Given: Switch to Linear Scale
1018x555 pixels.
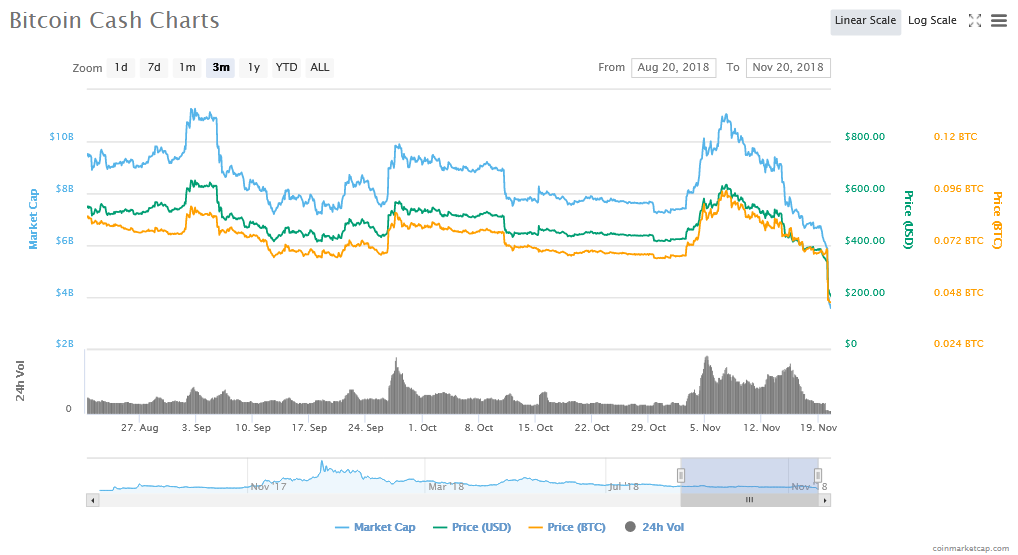Looking at the screenshot, I should point(865,21).
